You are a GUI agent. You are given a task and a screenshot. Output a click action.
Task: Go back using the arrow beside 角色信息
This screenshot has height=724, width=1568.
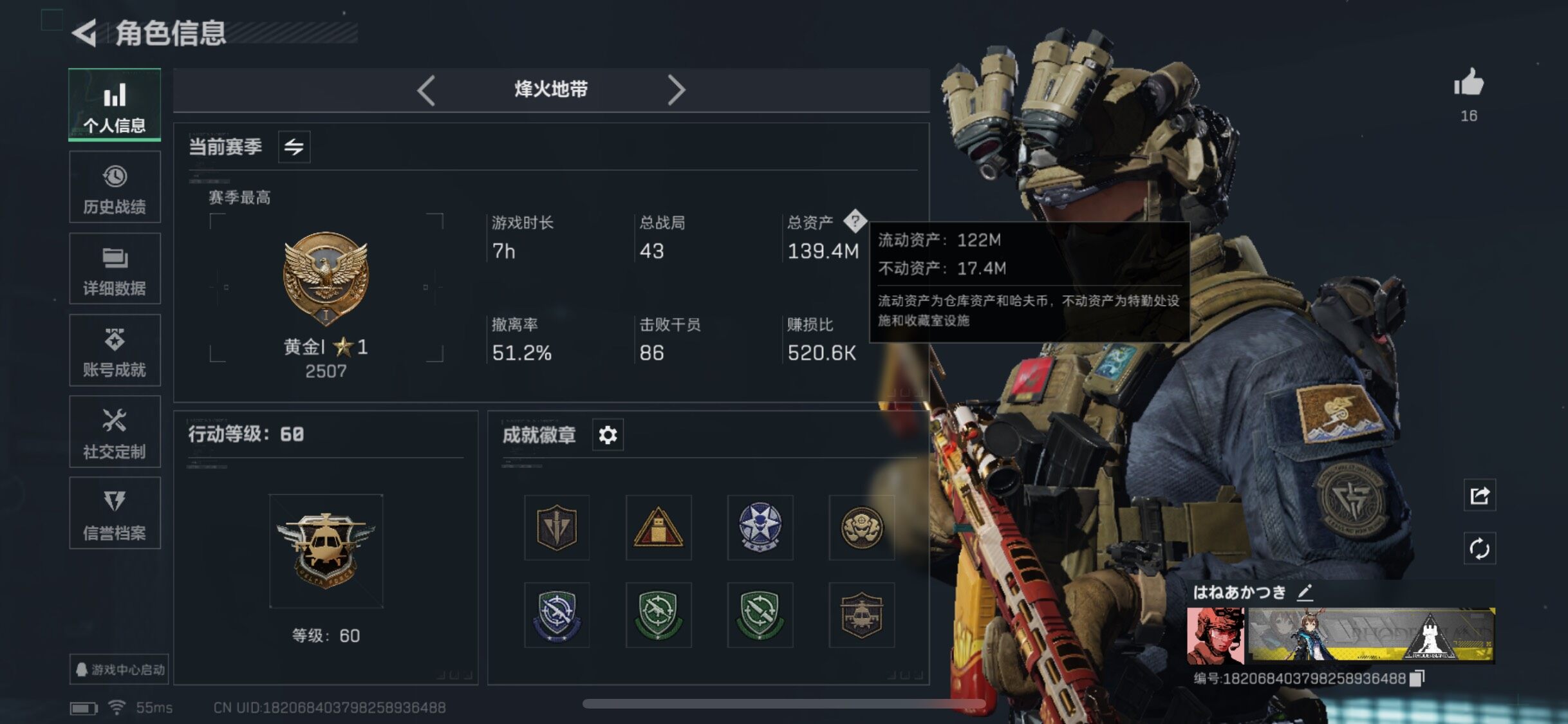pyautogui.click(x=84, y=33)
